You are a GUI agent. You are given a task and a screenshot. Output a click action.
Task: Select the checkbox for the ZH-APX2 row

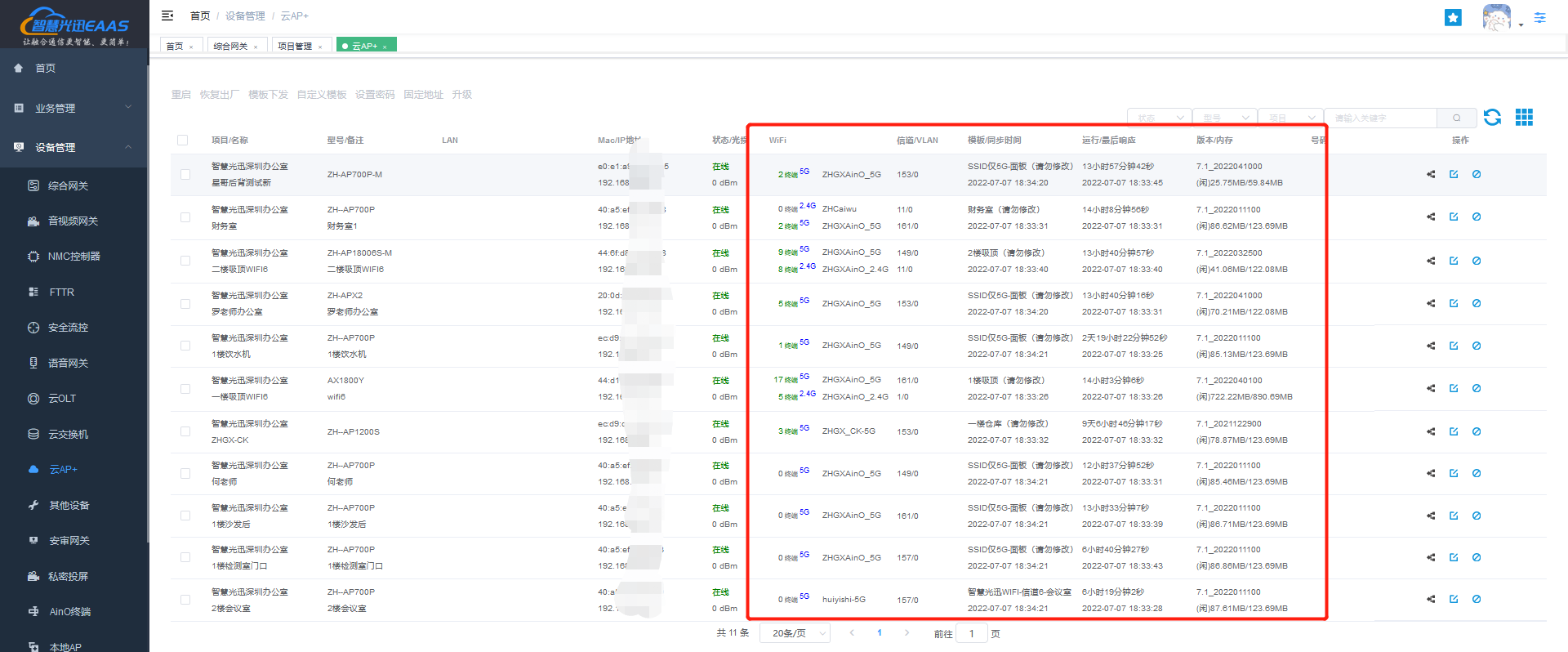point(185,304)
